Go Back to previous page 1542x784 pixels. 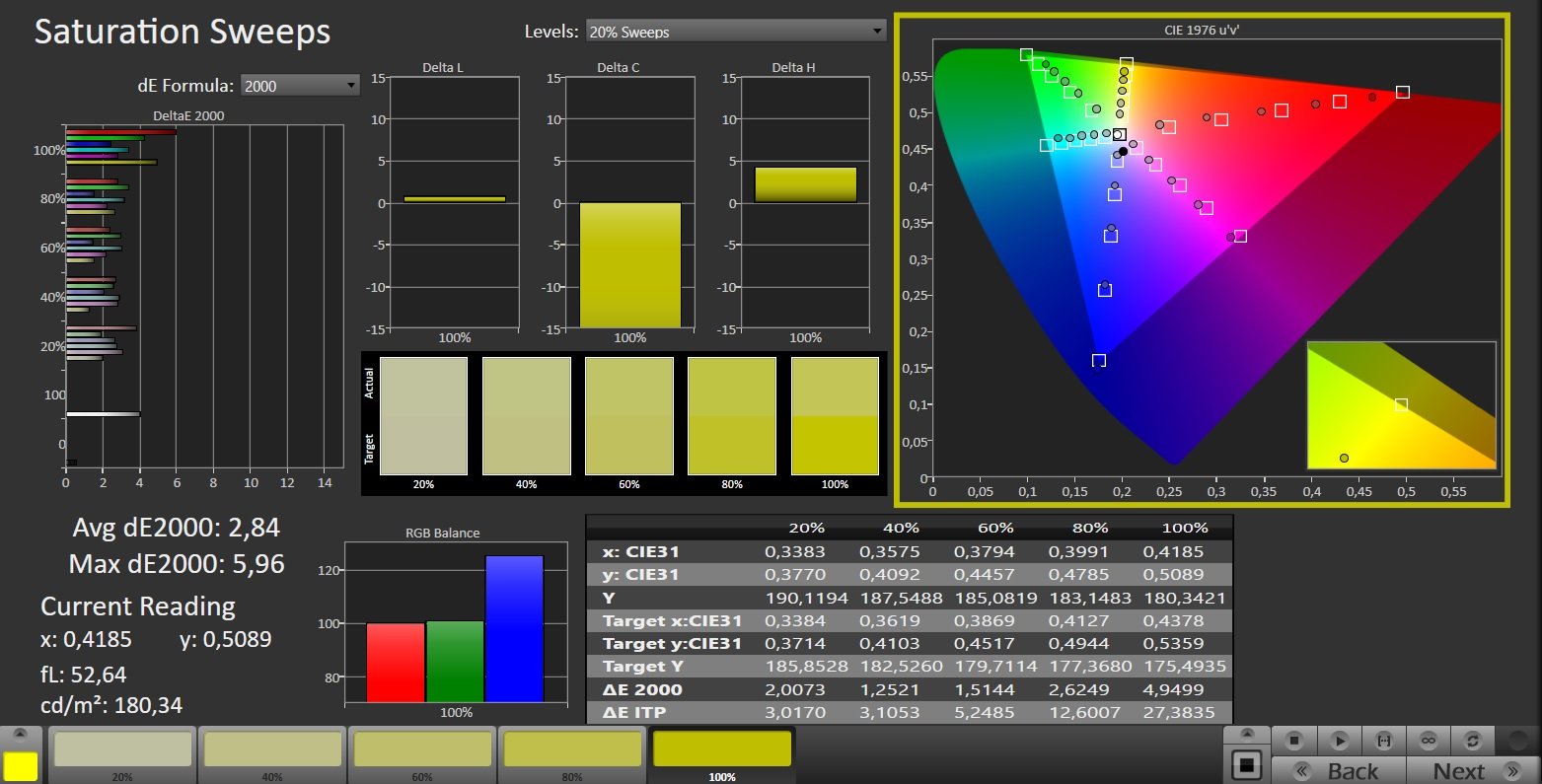click(1339, 770)
